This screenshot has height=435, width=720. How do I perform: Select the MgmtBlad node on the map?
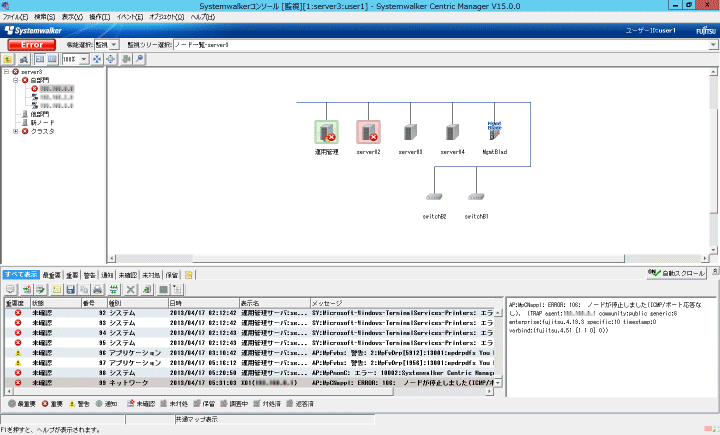(495, 131)
